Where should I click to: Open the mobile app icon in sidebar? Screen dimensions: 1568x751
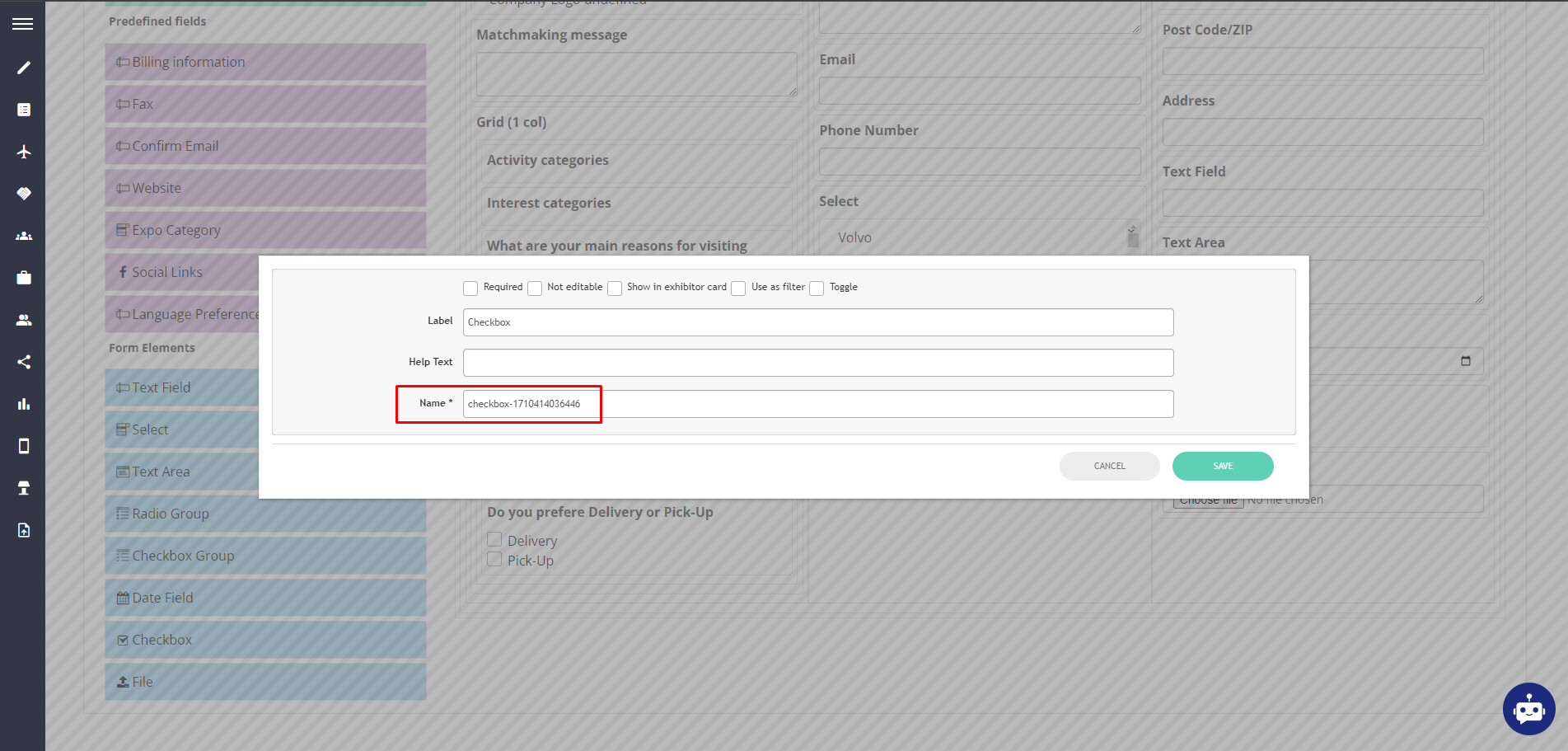23,445
